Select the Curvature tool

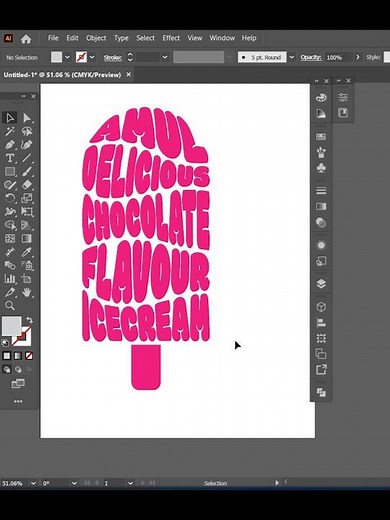pos(27,145)
